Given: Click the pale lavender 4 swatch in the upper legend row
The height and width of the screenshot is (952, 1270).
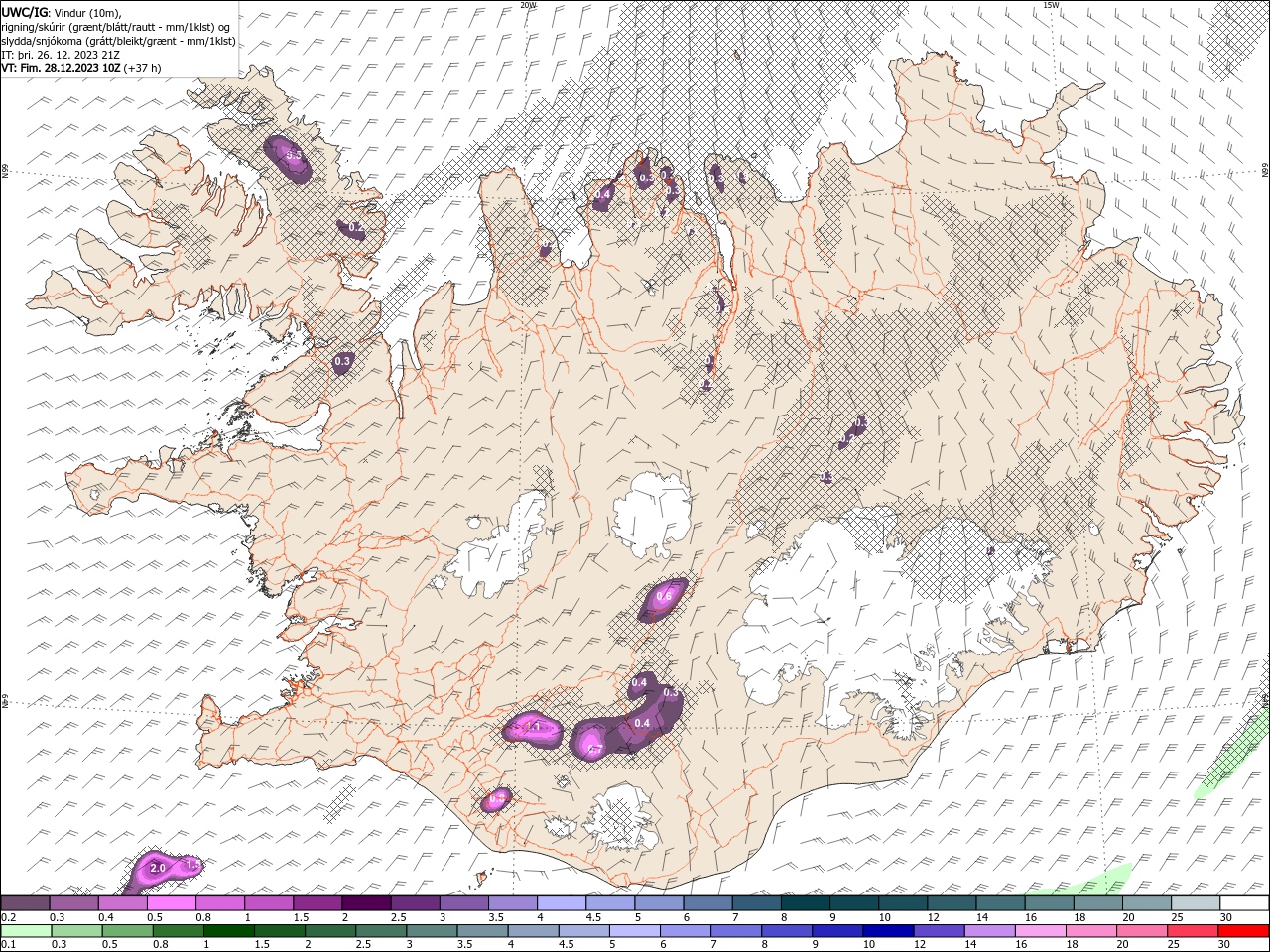Looking at the screenshot, I should (562, 903).
